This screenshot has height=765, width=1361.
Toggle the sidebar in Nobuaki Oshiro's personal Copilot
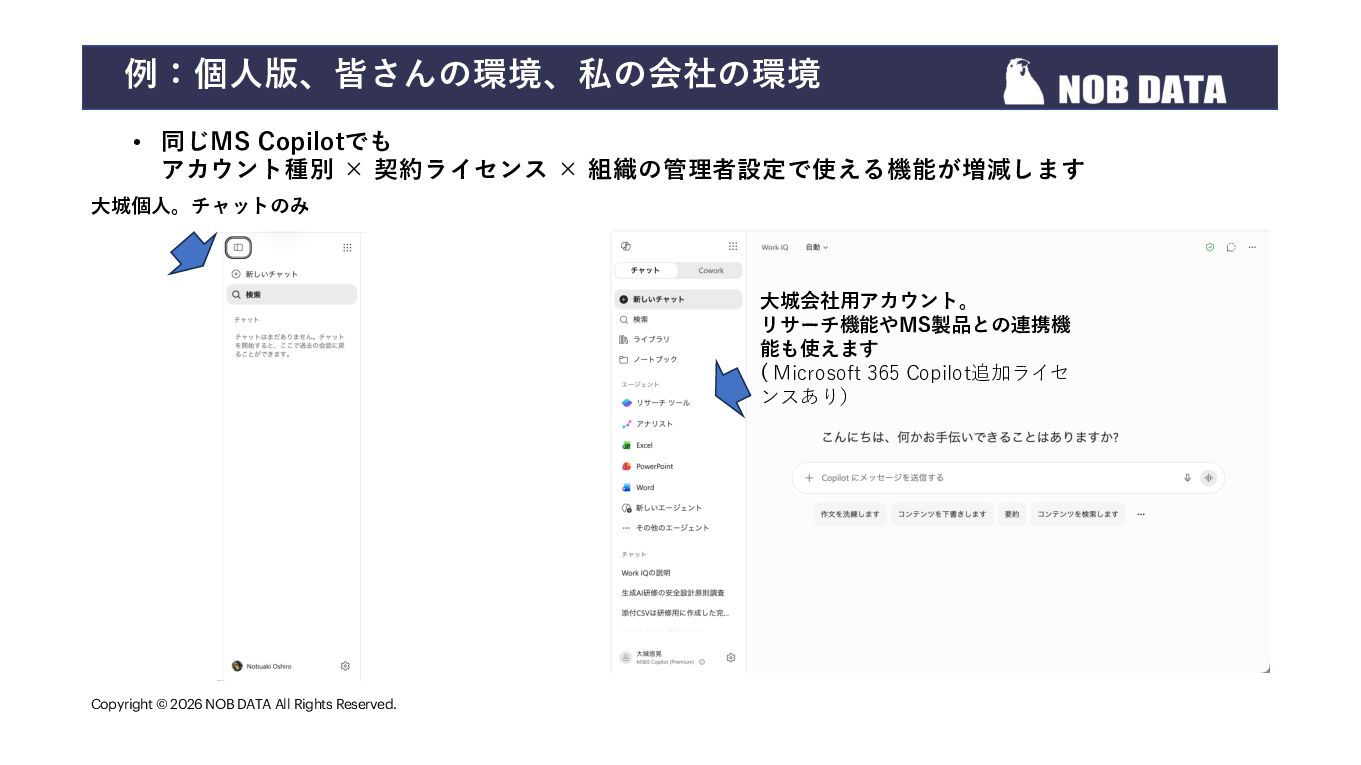coord(238,248)
